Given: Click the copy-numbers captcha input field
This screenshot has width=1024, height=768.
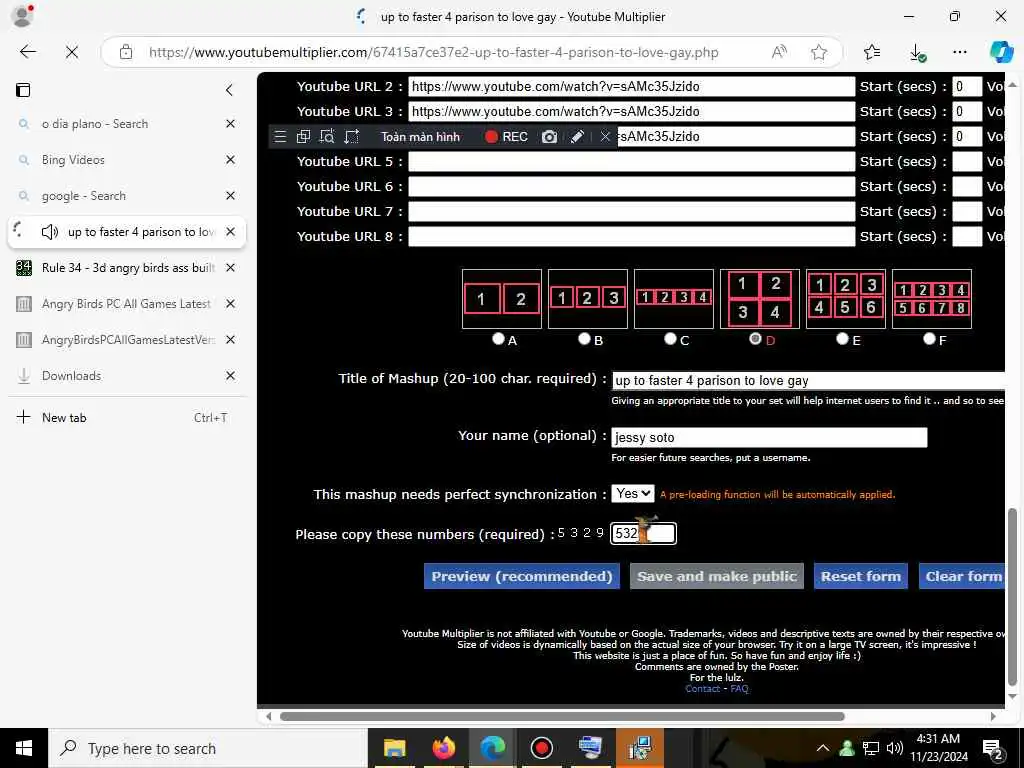Looking at the screenshot, I should point(643,533).
